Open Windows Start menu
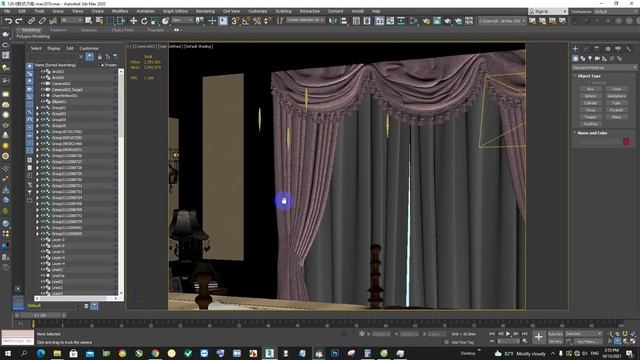The width and height of the screenshot is (640, 360). (x=7, y=353)
